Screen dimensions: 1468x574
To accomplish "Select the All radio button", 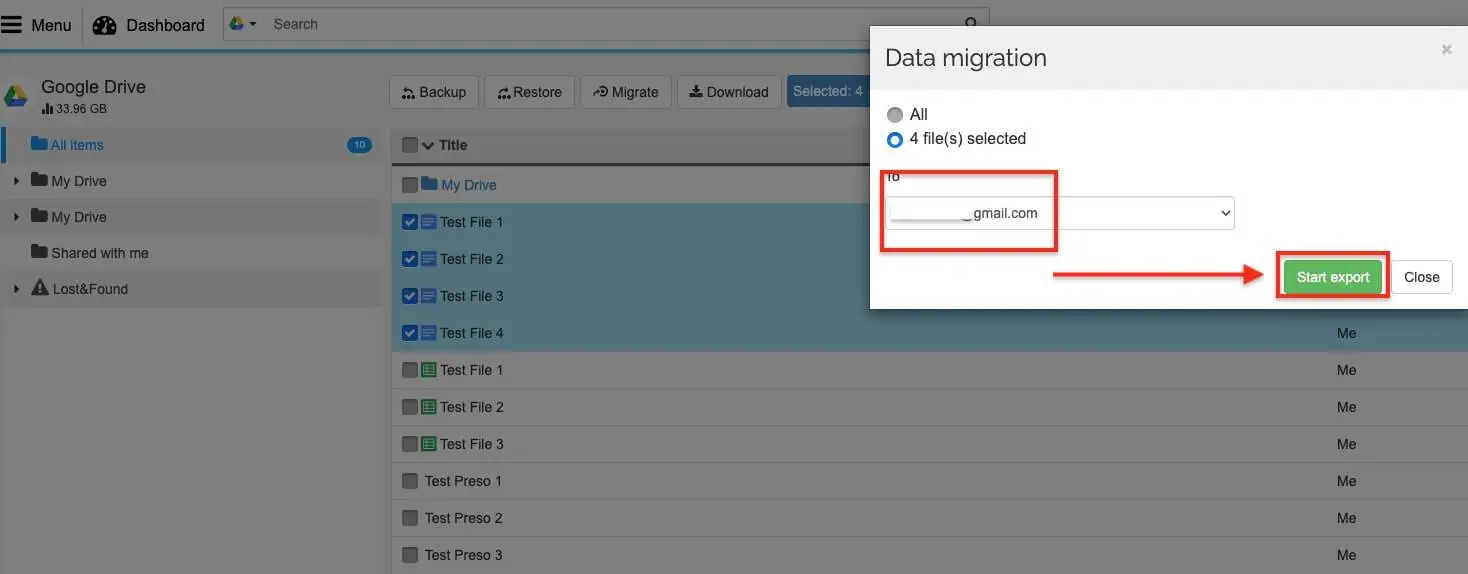I will point(895,115).
